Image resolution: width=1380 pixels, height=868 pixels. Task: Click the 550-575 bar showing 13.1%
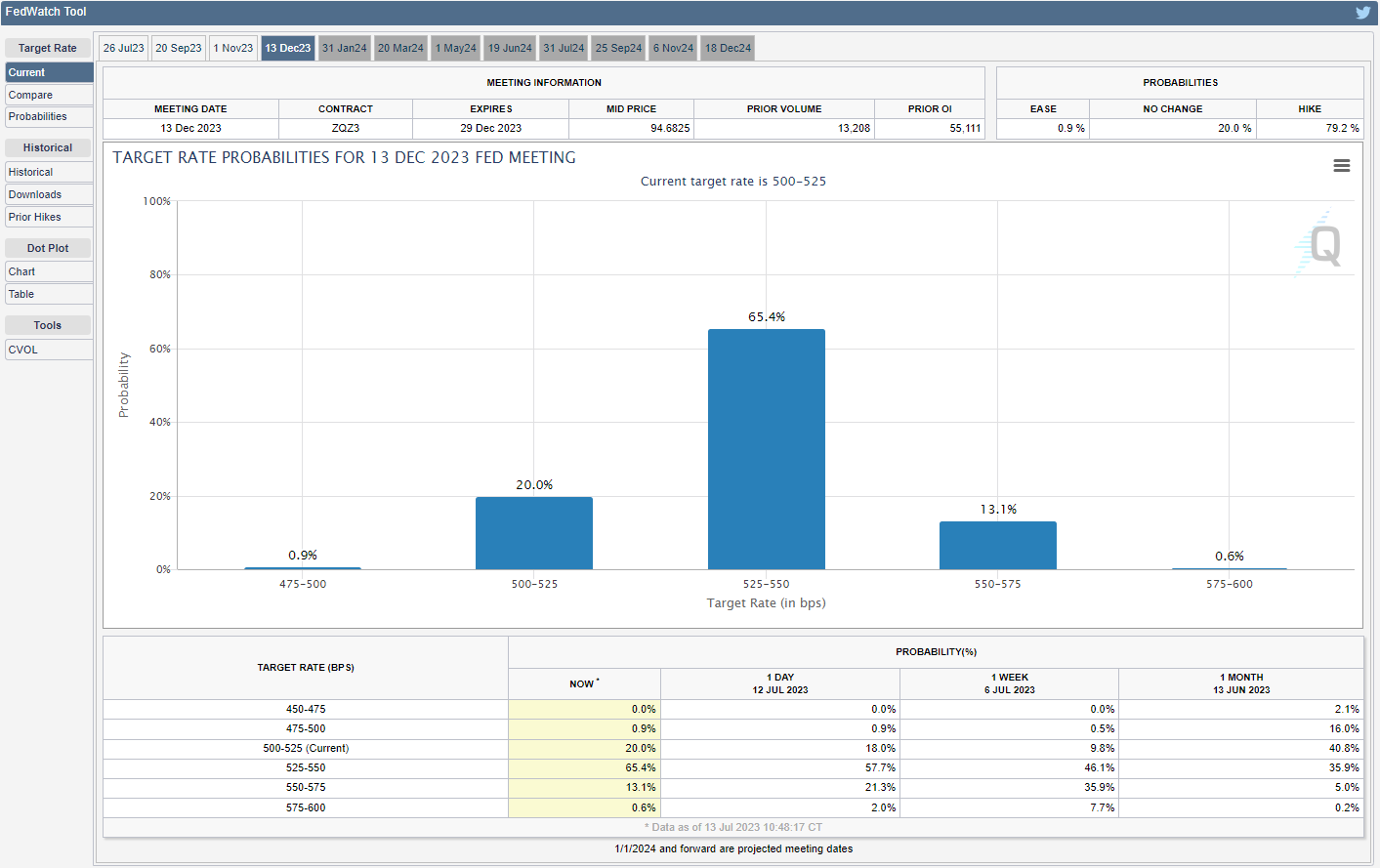(x=997, y=545)
